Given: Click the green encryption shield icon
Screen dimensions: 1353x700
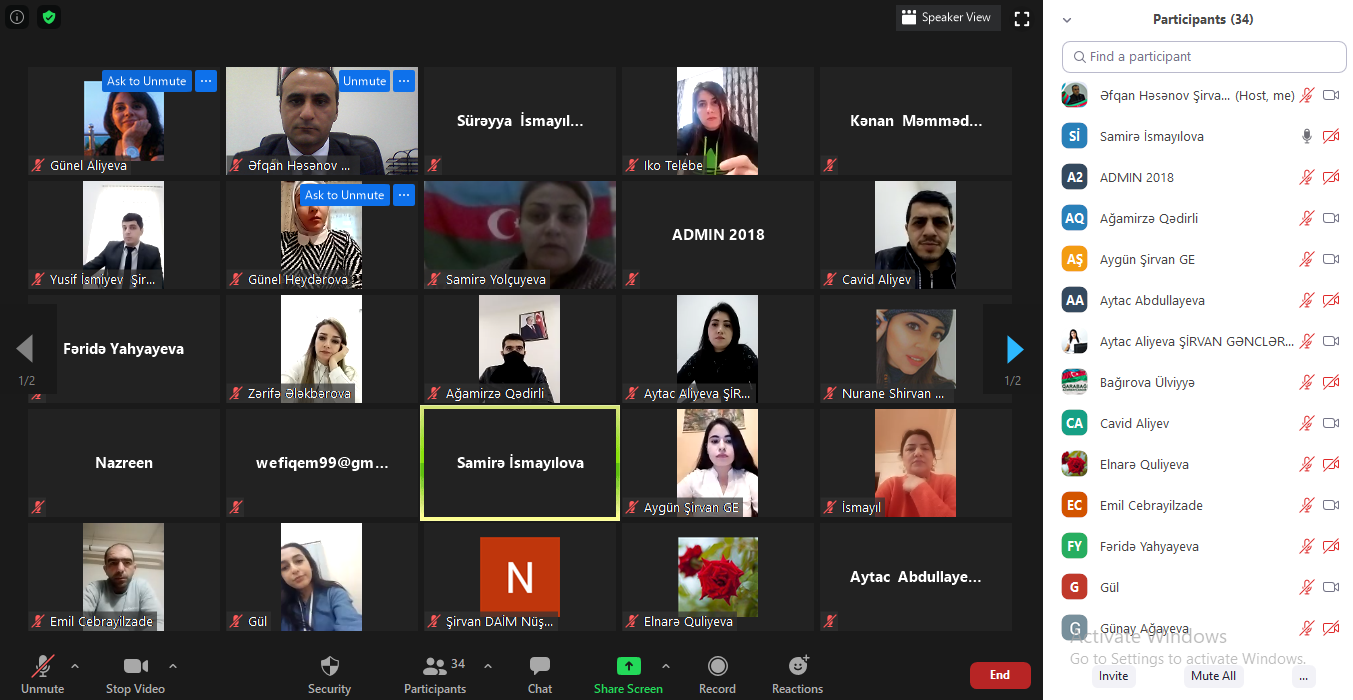Looking at the screenshot, I should (x=48, y=17).
